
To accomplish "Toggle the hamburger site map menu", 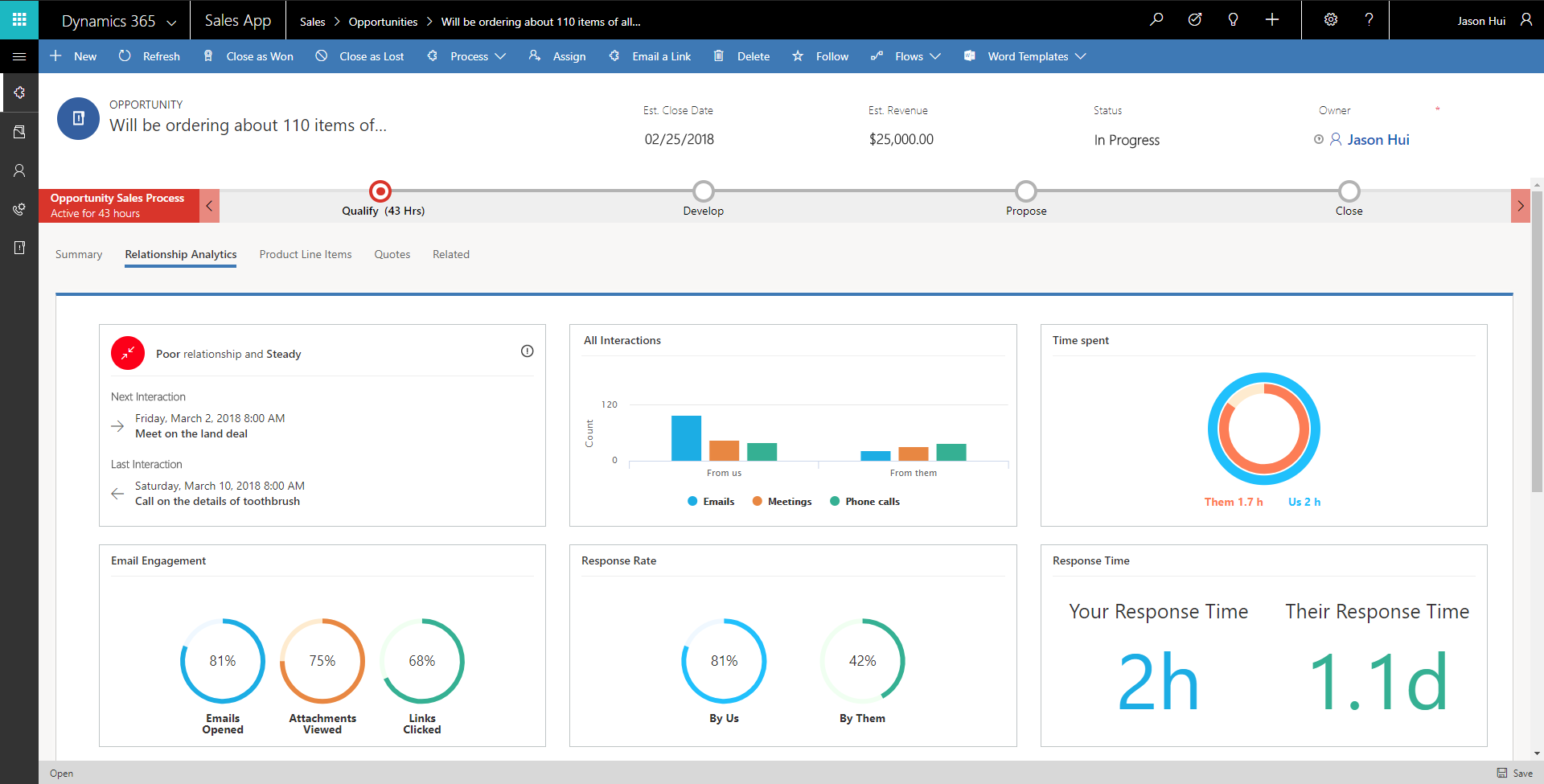I will pos(19,56).
